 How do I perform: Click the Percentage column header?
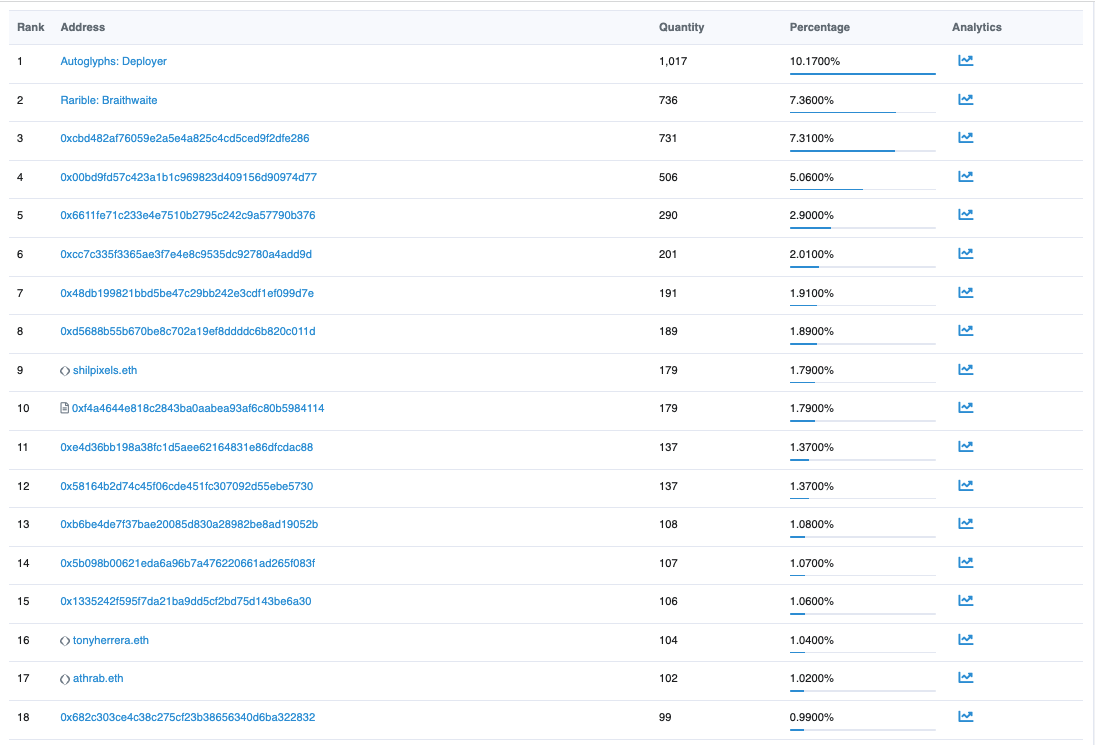820,27
